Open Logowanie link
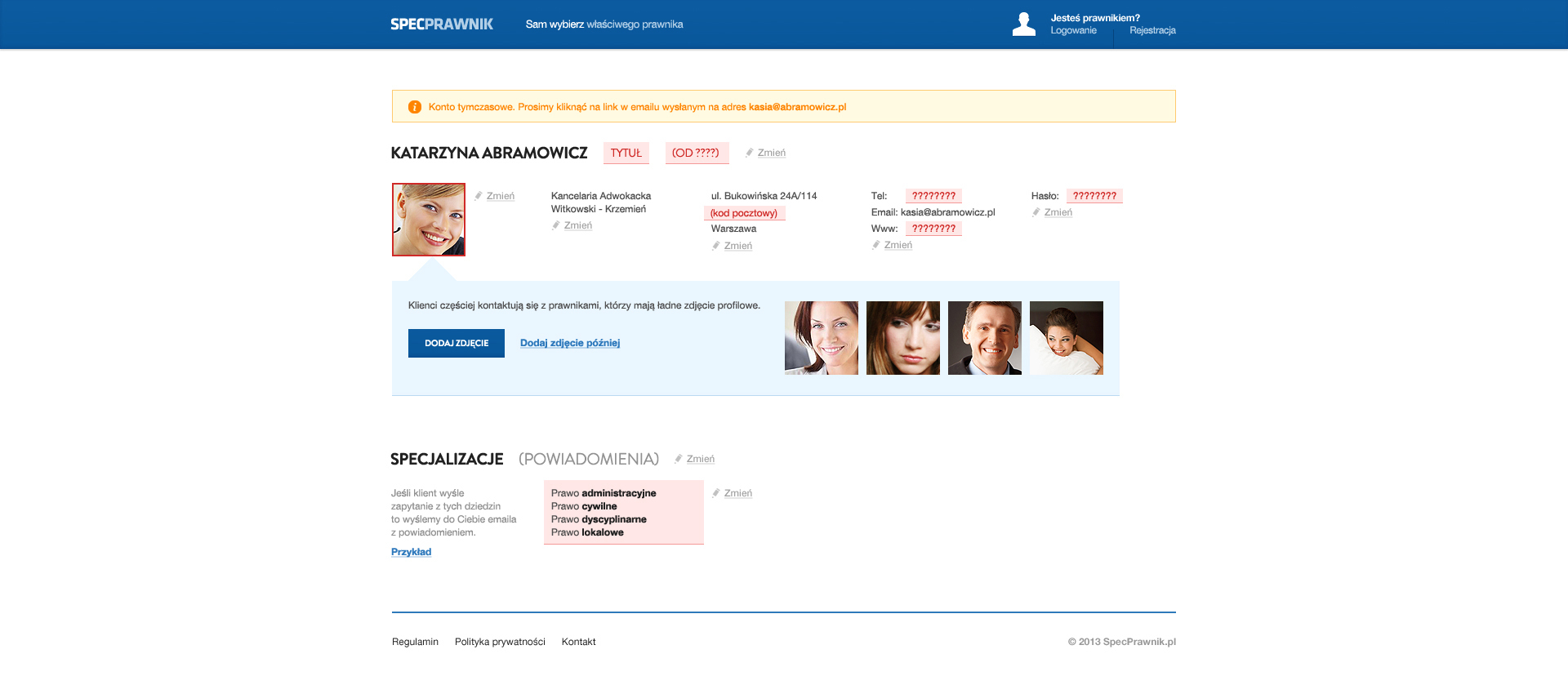The width and height of the screenshot is (1568, 694). point(1073,30)
